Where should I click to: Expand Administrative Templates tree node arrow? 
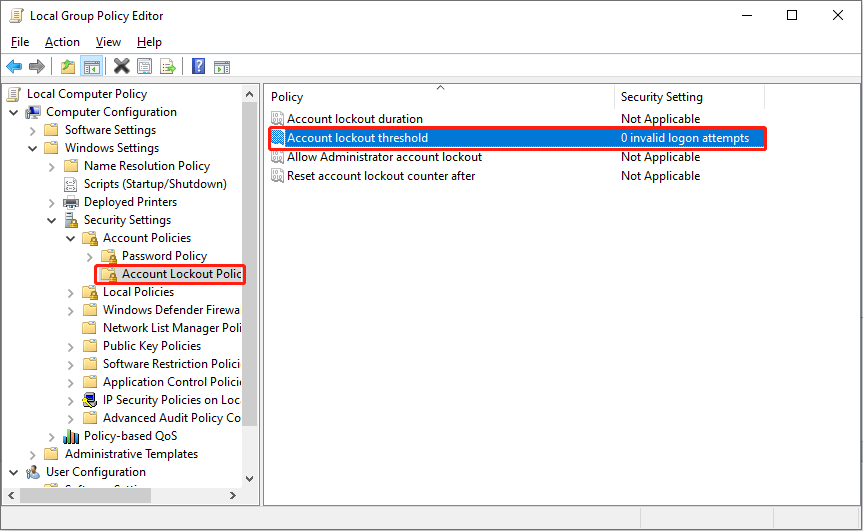click(x=33, y=454)
